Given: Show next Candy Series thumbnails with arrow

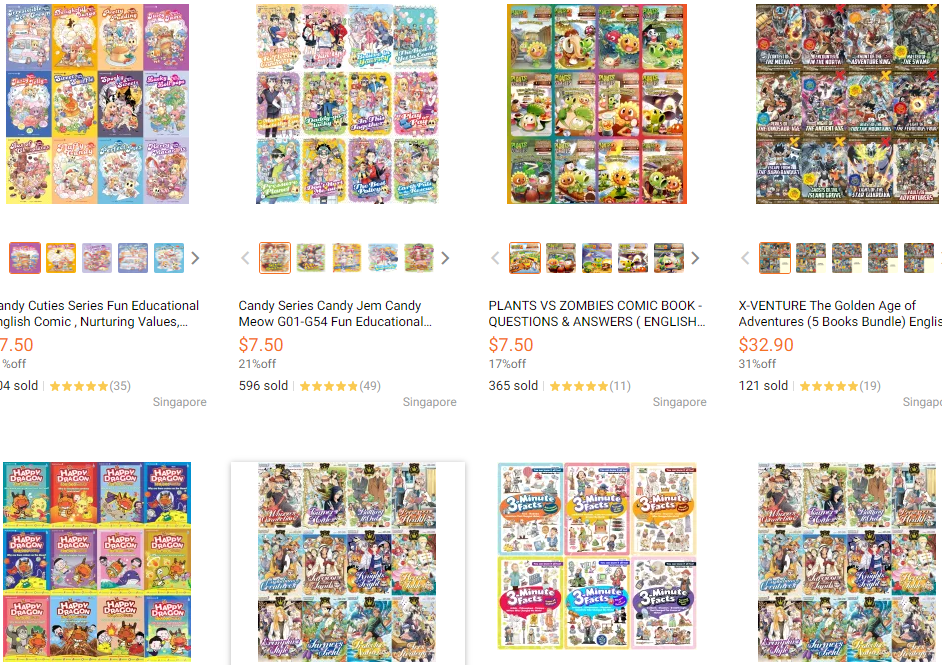Looking at the screenshot, I should pyautogui.click(x=445, y=258).
